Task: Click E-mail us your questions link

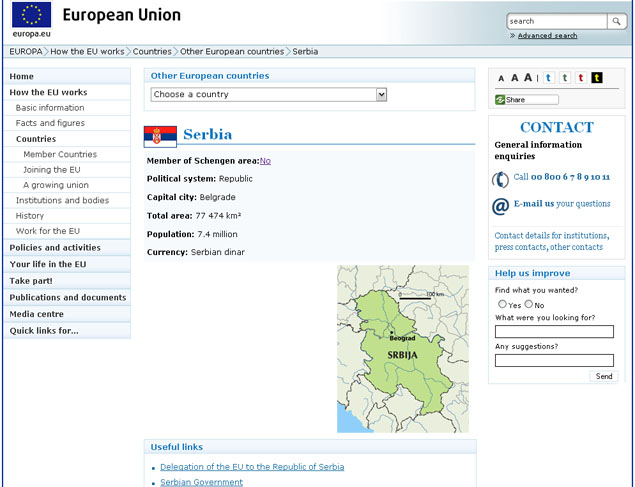Action: point(562,204)
